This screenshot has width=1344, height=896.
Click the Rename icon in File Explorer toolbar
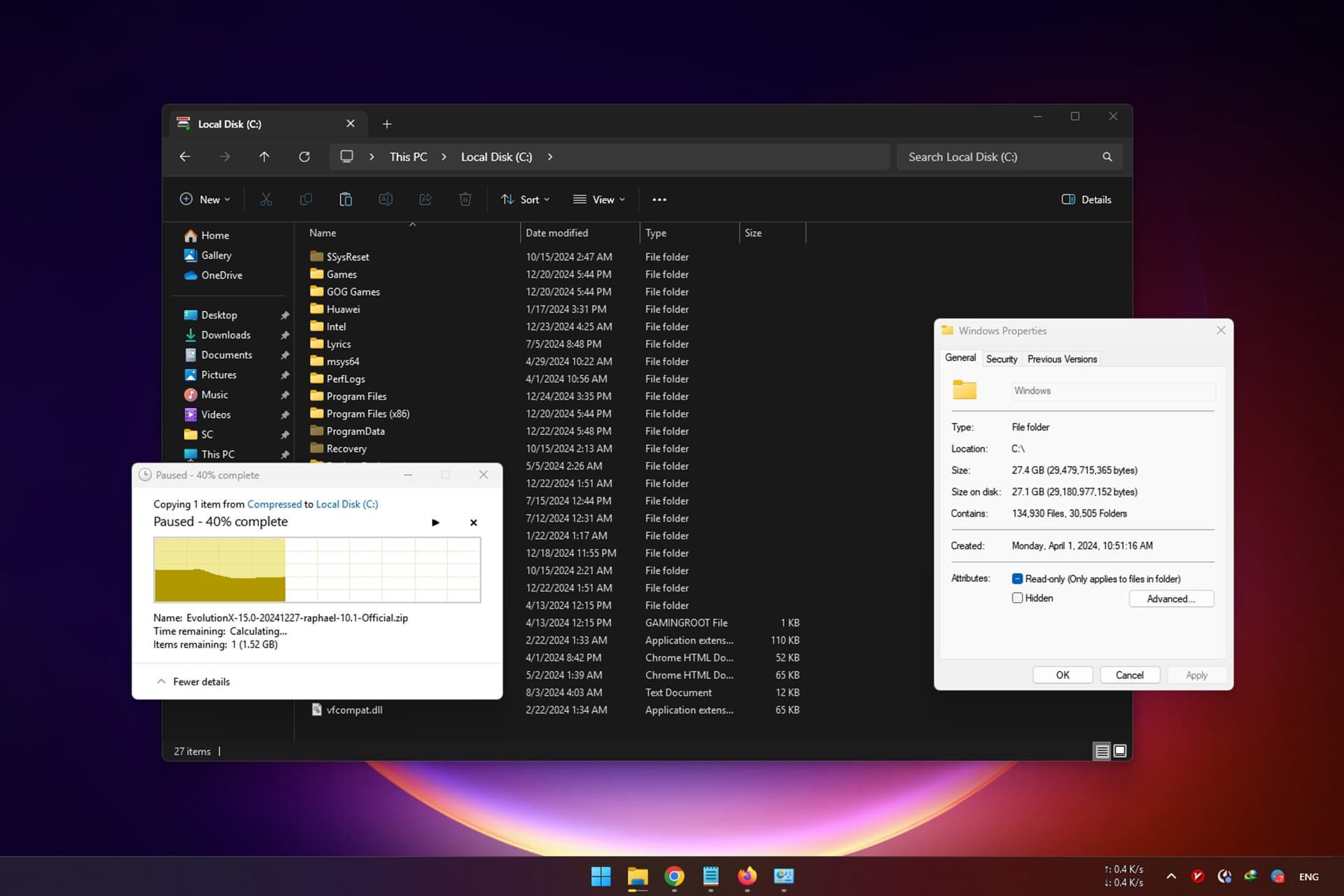385,199
